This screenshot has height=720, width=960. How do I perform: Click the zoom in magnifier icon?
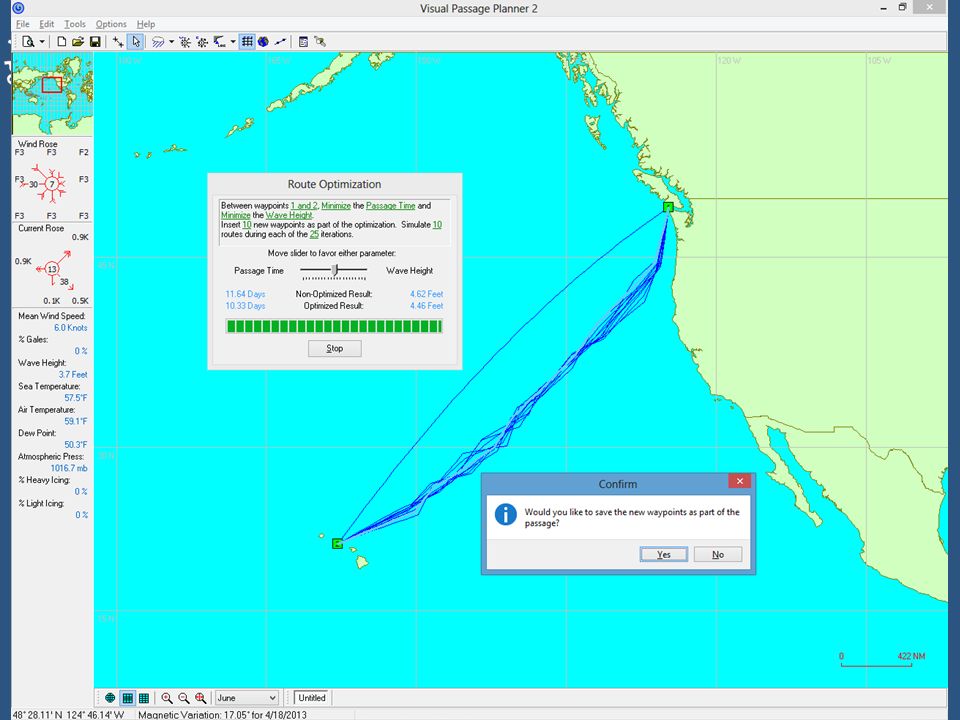pyautogui.click(x=167, y=698)
